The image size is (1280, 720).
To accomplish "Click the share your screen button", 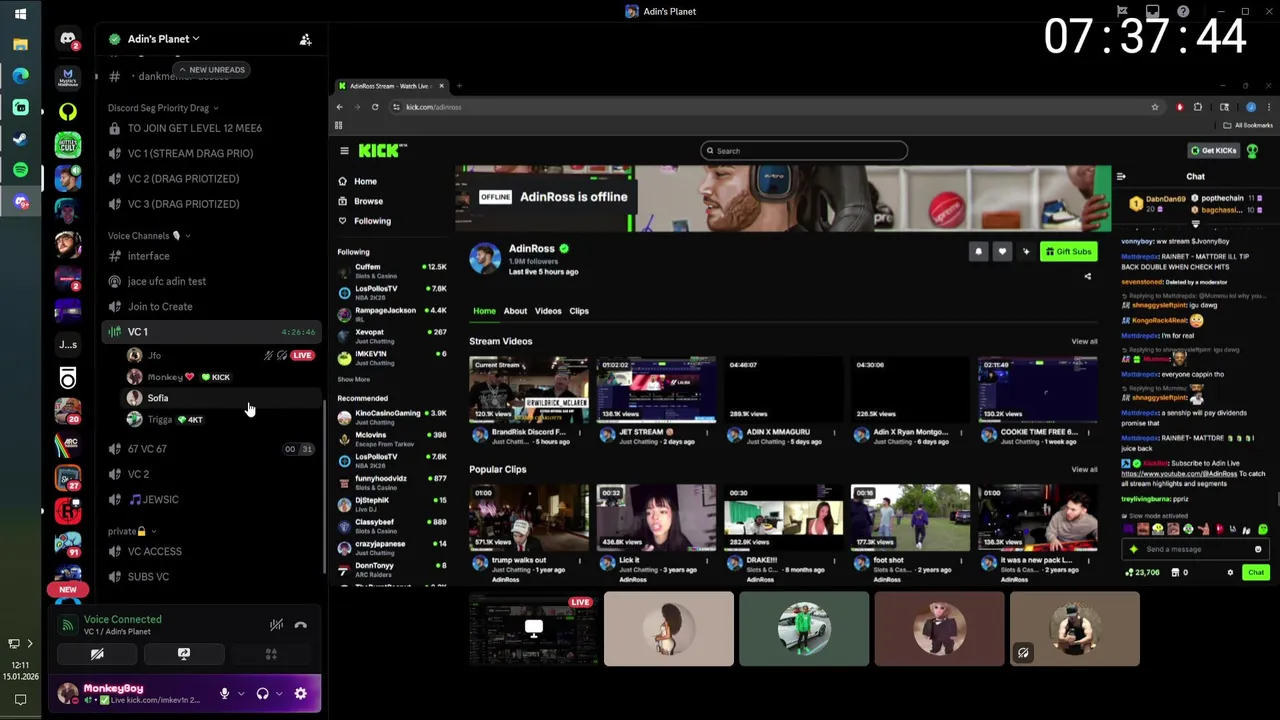I will (184, 654).
